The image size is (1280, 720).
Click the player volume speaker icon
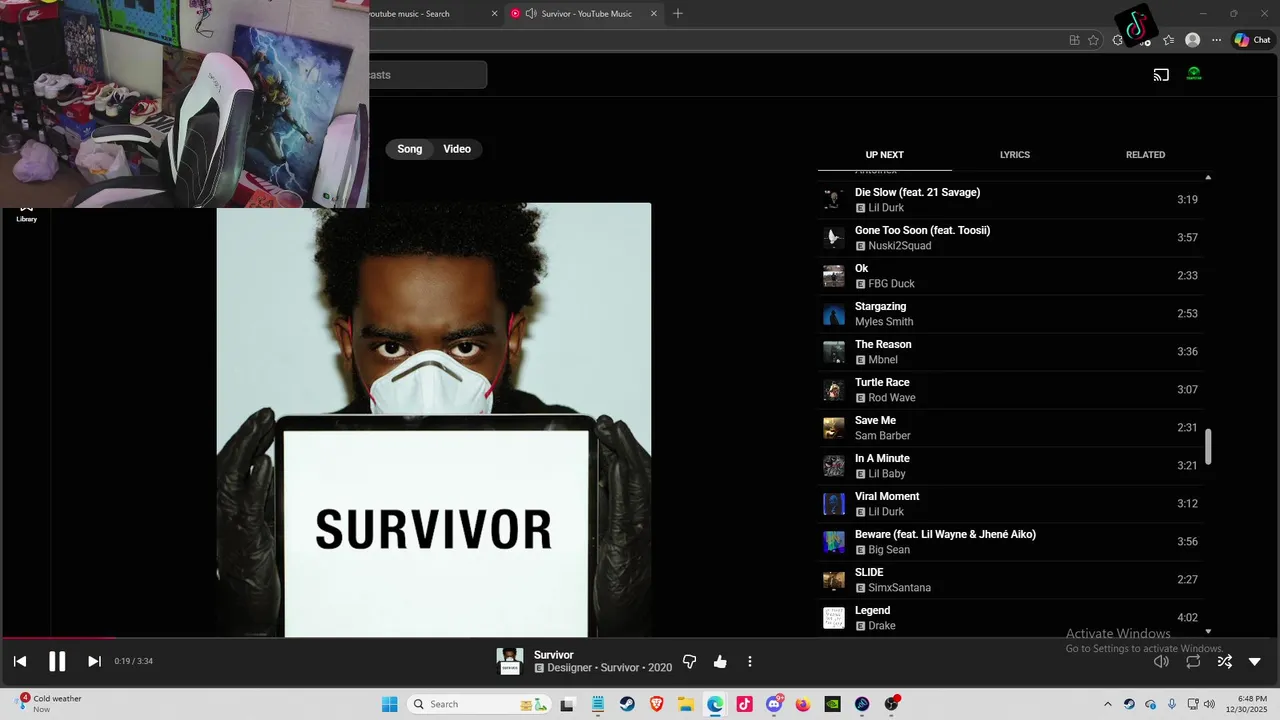click(1161, 661)
